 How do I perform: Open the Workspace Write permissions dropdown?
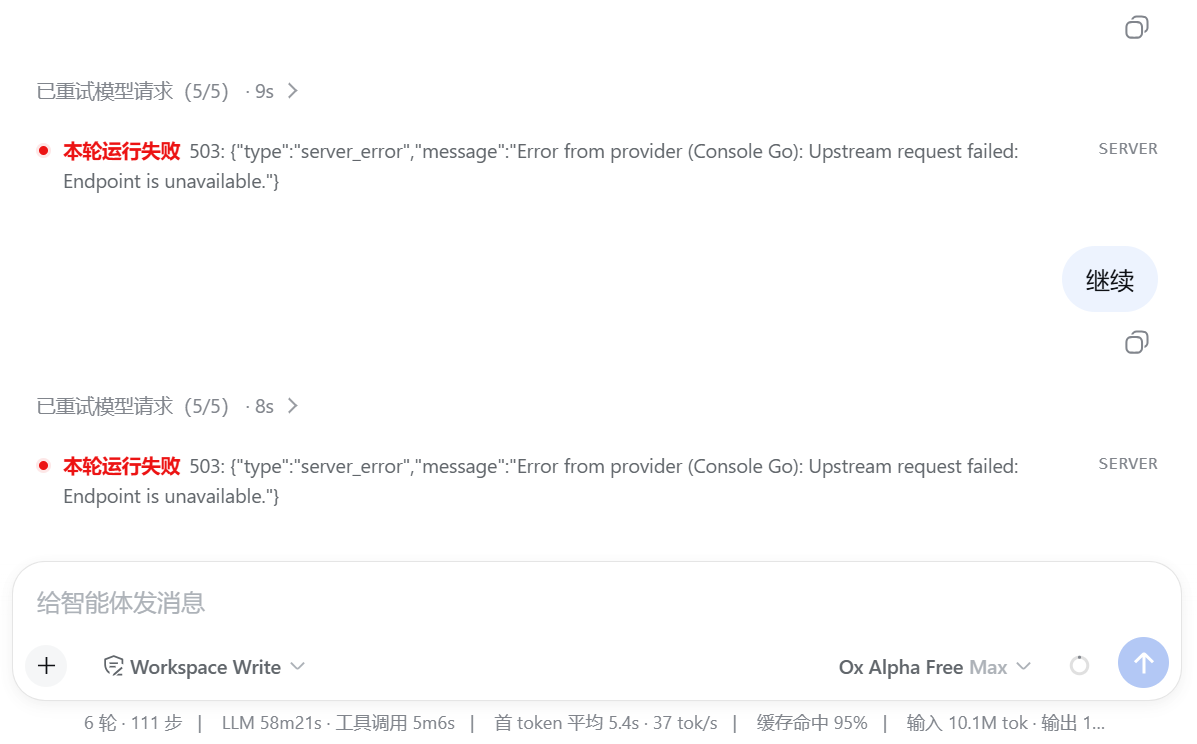coord(205,666)
